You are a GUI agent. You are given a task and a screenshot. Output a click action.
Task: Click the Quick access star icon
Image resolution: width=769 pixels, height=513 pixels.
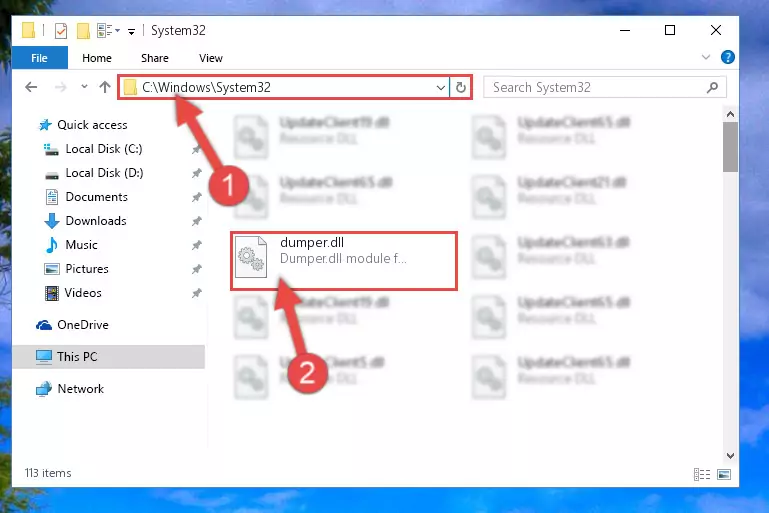pyautogui.click(x=45, y=125)
